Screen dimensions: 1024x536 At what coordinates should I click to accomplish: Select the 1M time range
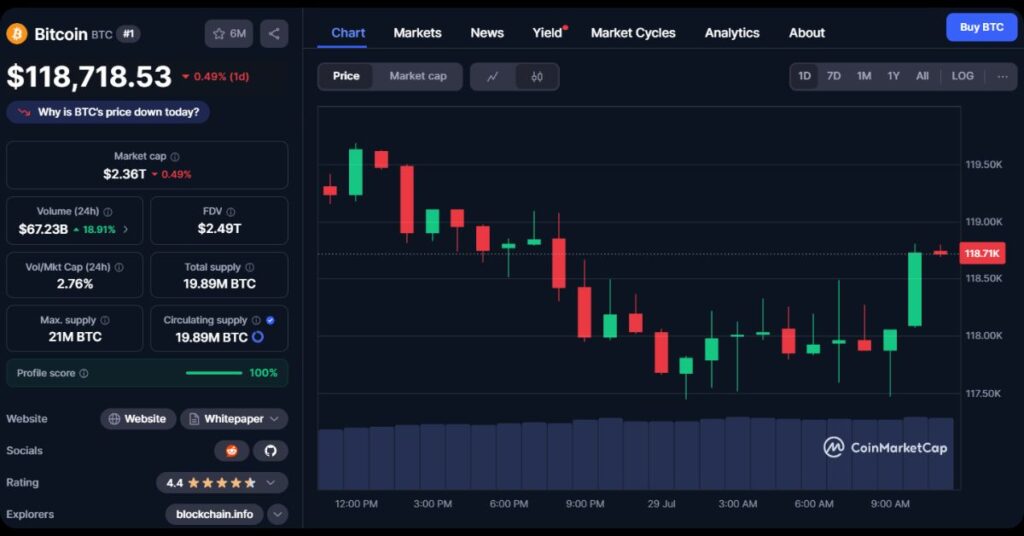coord(864,76)
